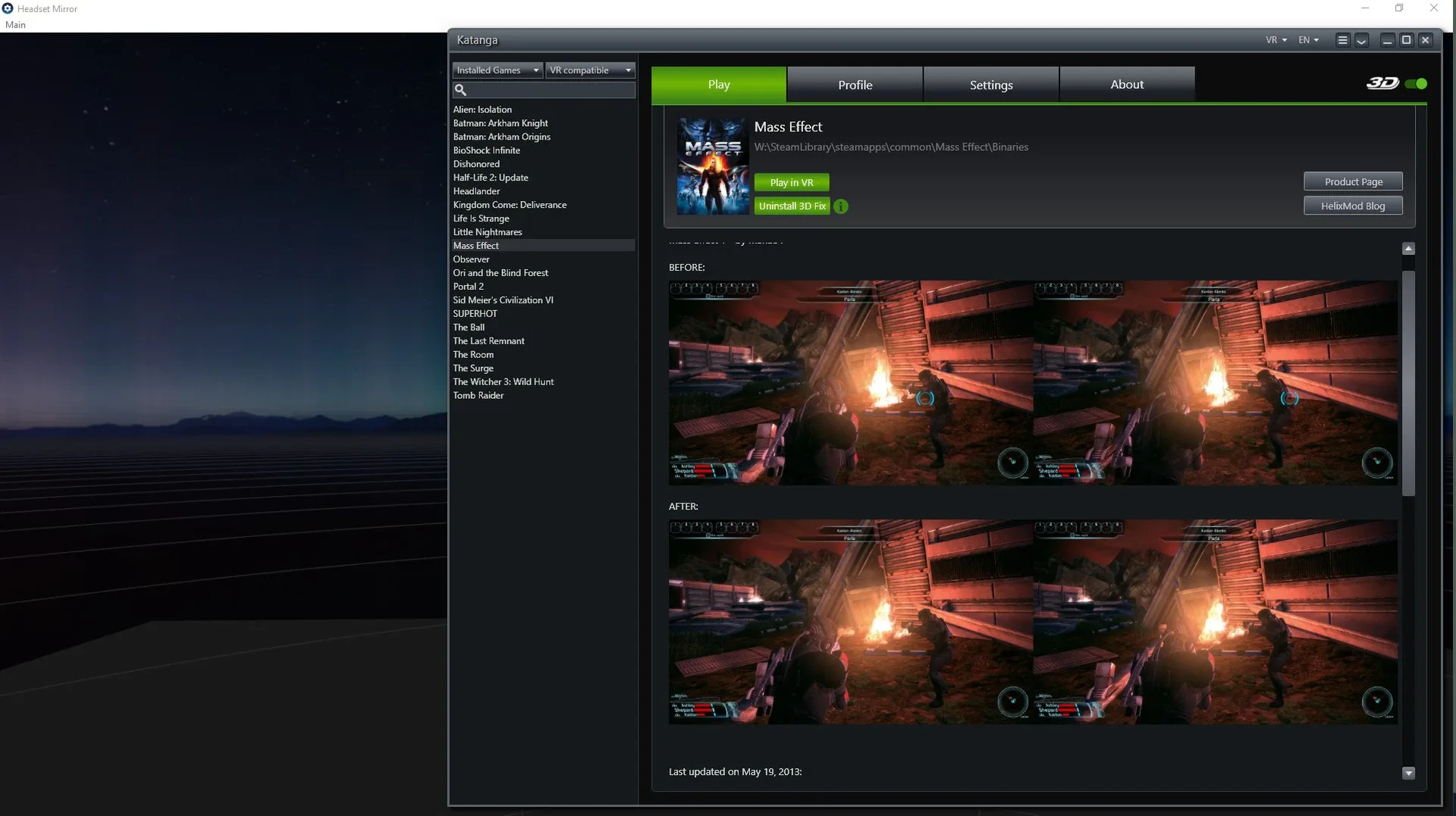Click the scrollbar down arrow in description
Screen dimensions: 1456x816
1408,774
